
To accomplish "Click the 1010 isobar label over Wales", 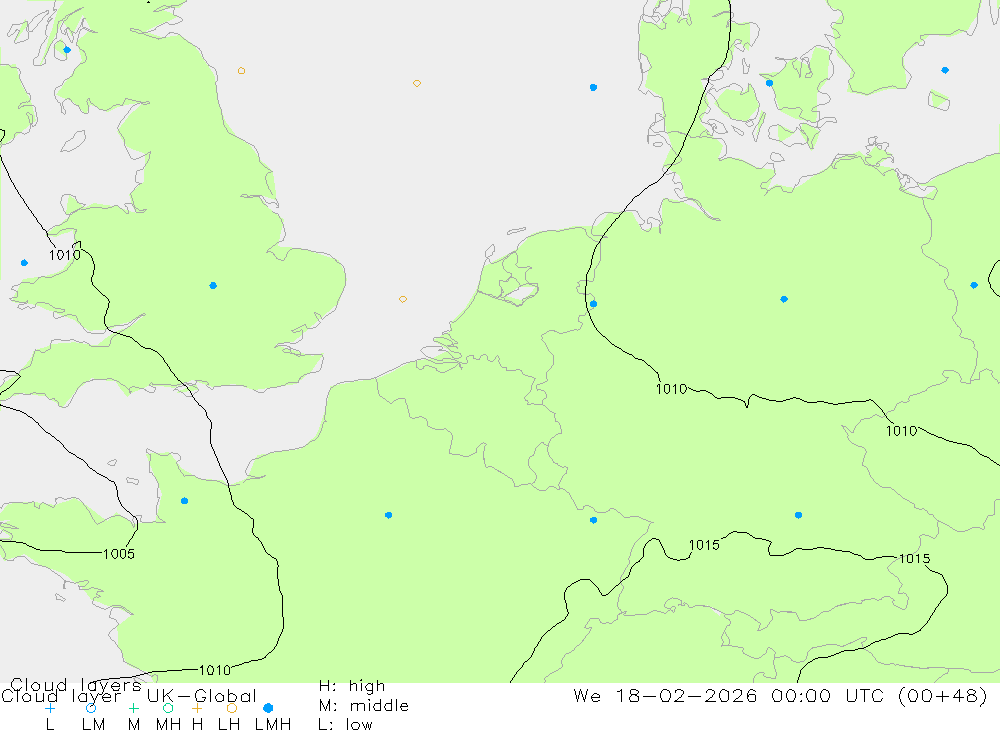I will (65, 255).
